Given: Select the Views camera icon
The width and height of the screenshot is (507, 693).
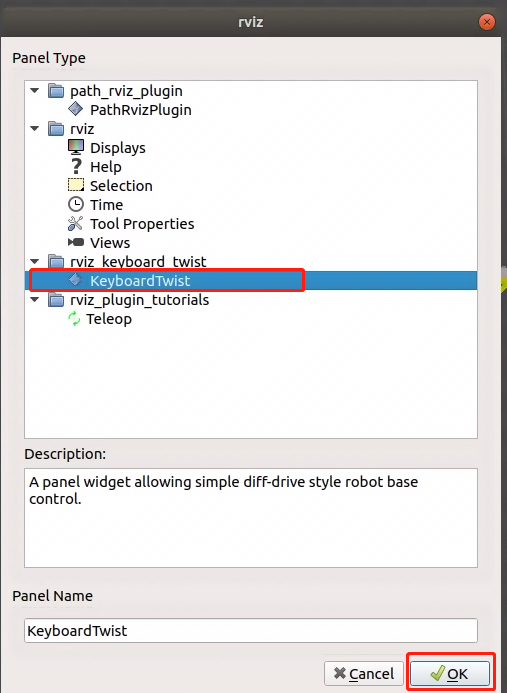Looking at the screenshot, I should (x=76, y=242).
